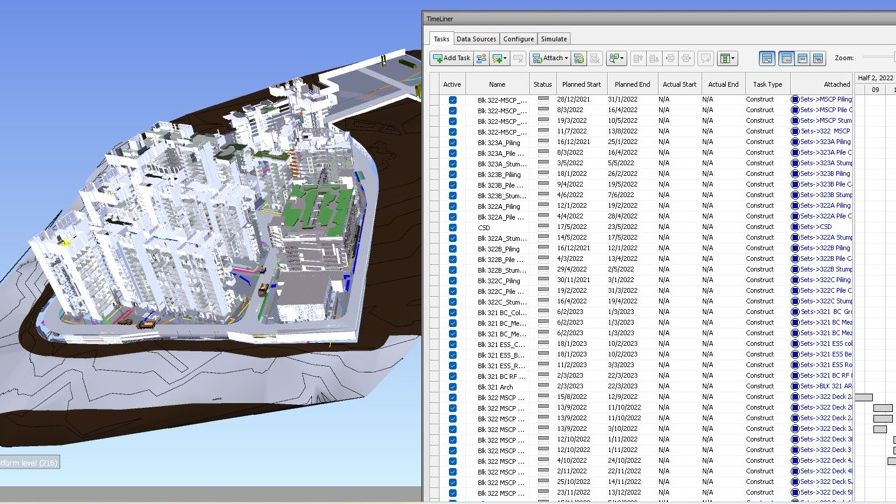Click set icon beside Sets->BLK 321 AR
The width and height of the screenshot is (896, 504).
click(x=795, y=386)
